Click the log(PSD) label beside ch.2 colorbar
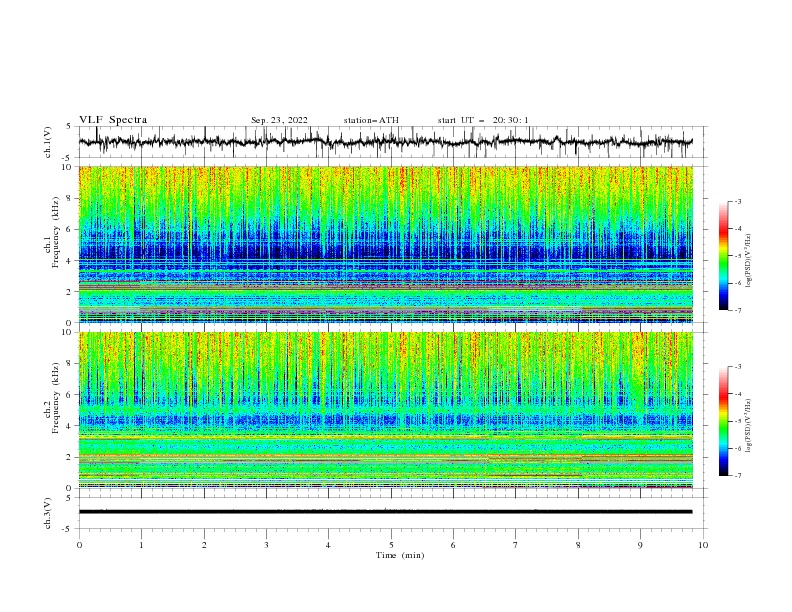Screen dimensions: 792x612 coord(749,425)
